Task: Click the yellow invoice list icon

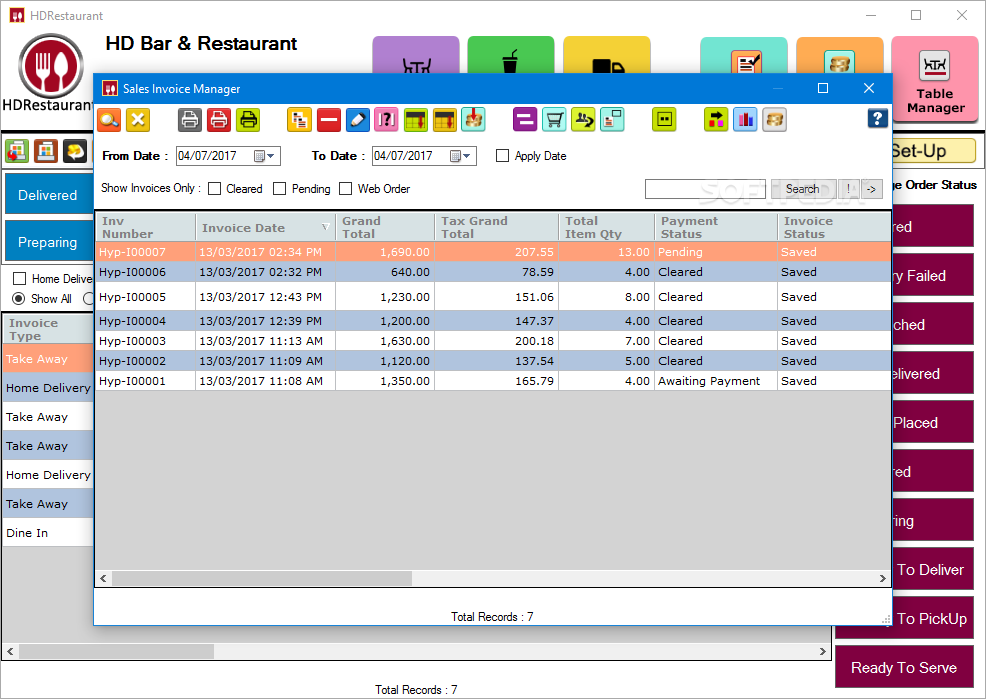Action: (x=299, y=119)
